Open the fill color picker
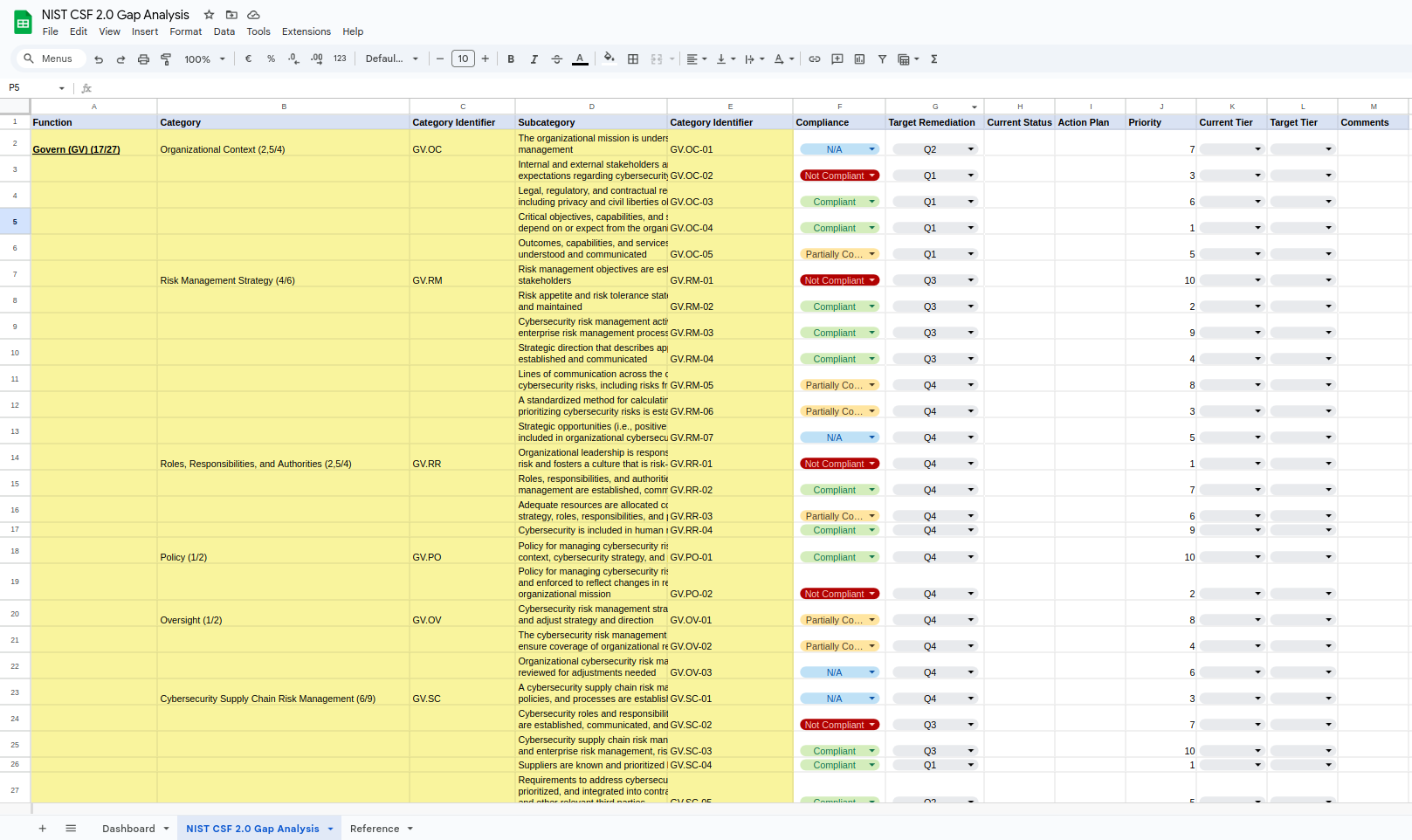 coord(610,59)
